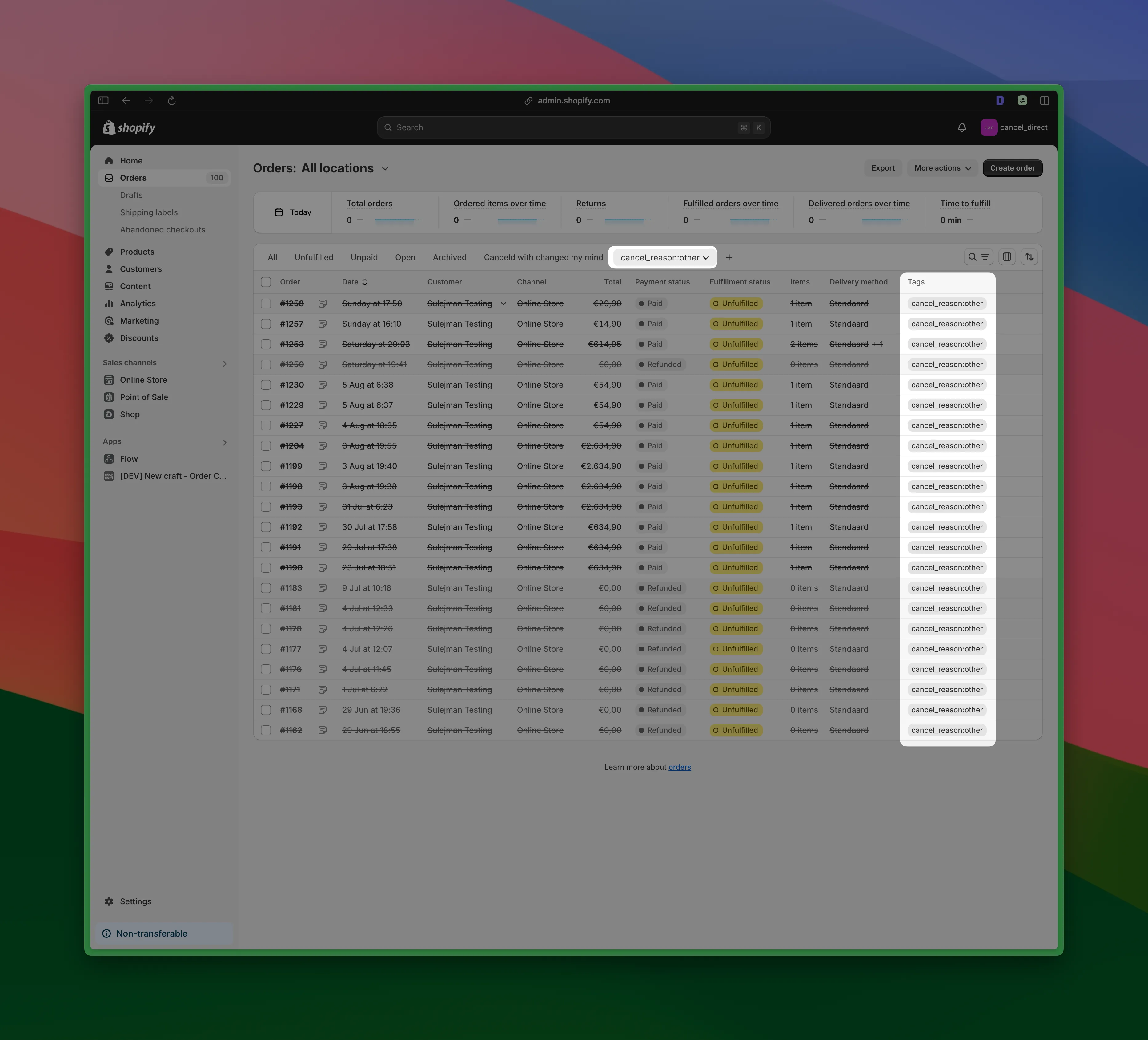Open the Flow app under Apps
This screenshot has width=1148, height=1040.
(129, 458)
